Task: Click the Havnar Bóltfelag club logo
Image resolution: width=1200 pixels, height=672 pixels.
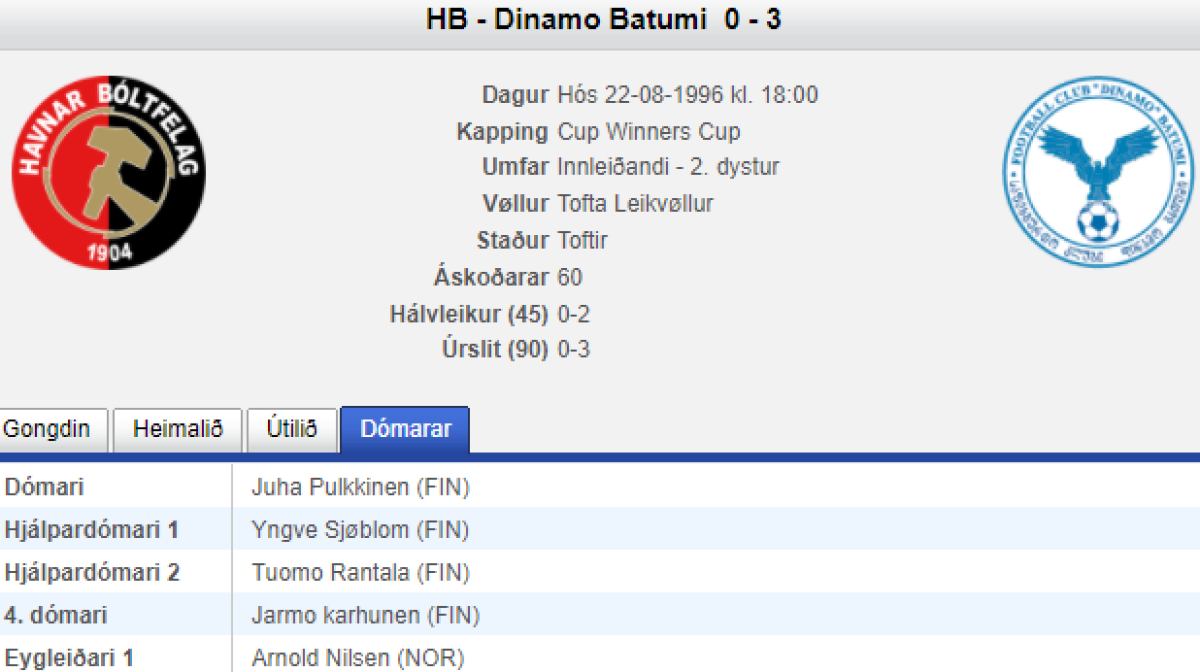Action: [x=109, y=173]
